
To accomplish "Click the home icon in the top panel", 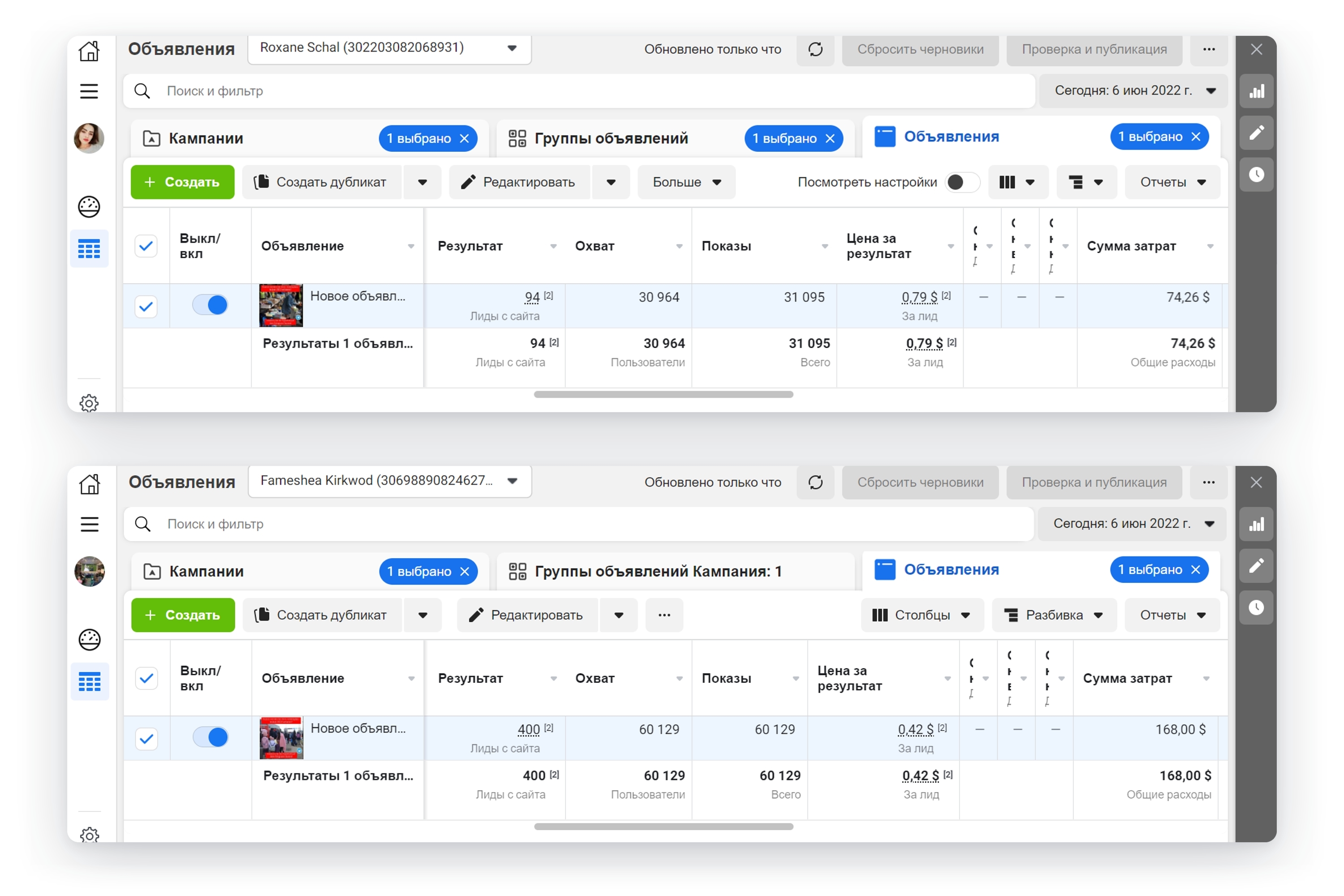I will [x=89, y=50].
